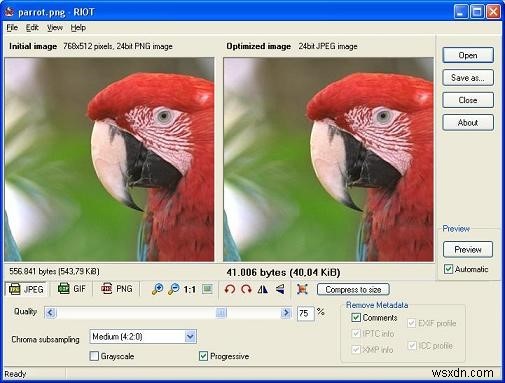
Task: Toggle the Automatic preview checkbox
Action: click(x=448, y=269)
